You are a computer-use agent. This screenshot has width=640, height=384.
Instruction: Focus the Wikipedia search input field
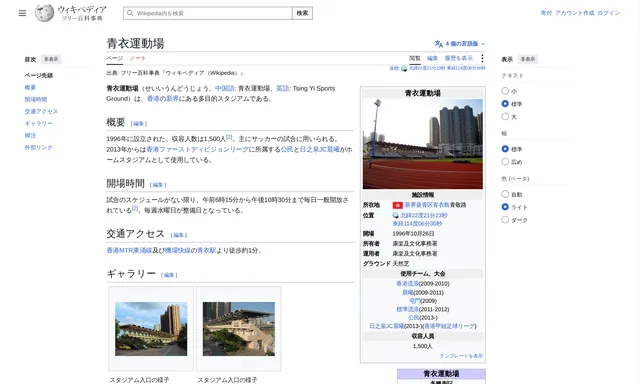[208, 13]
